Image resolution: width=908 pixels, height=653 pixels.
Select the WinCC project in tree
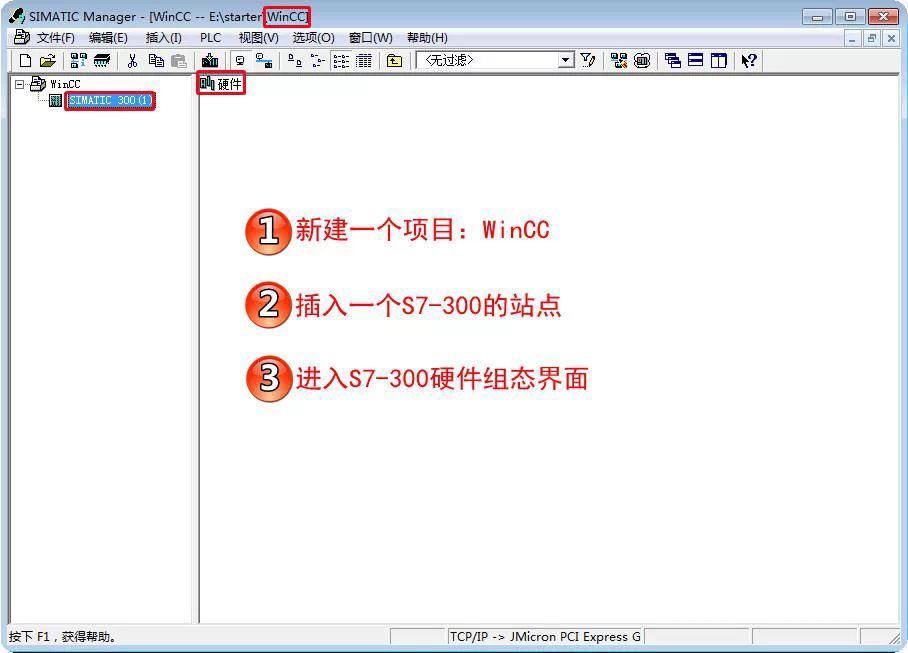65,85
